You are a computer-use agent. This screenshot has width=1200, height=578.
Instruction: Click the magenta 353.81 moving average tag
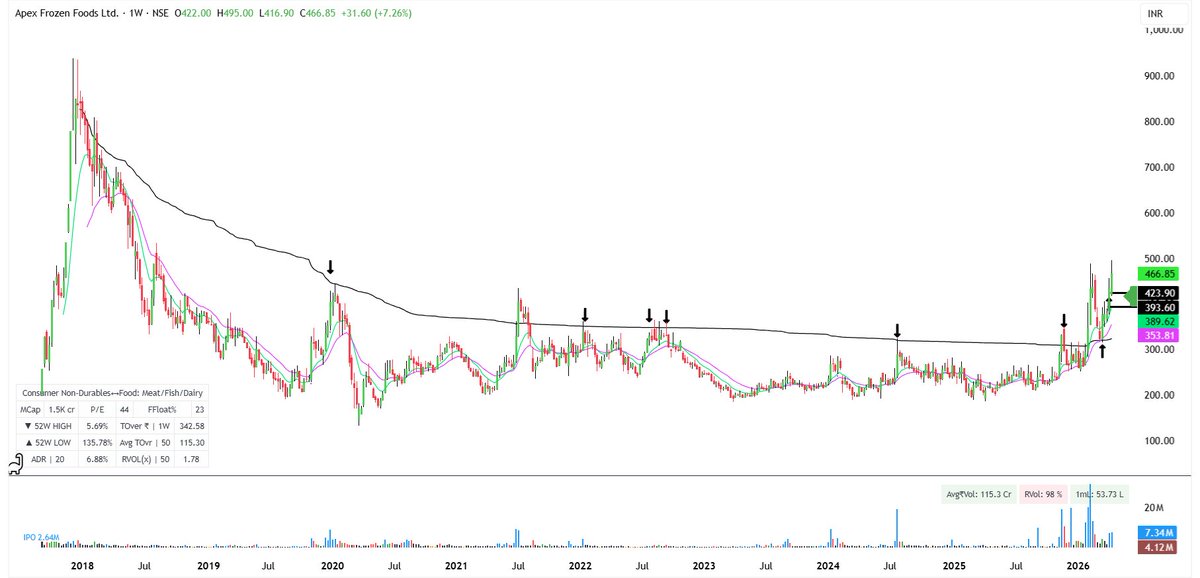tap(1159, 336)
